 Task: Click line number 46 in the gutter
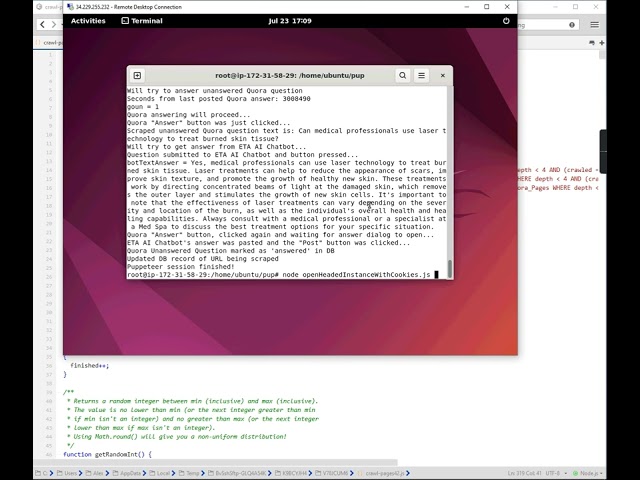tap(49, 454)
